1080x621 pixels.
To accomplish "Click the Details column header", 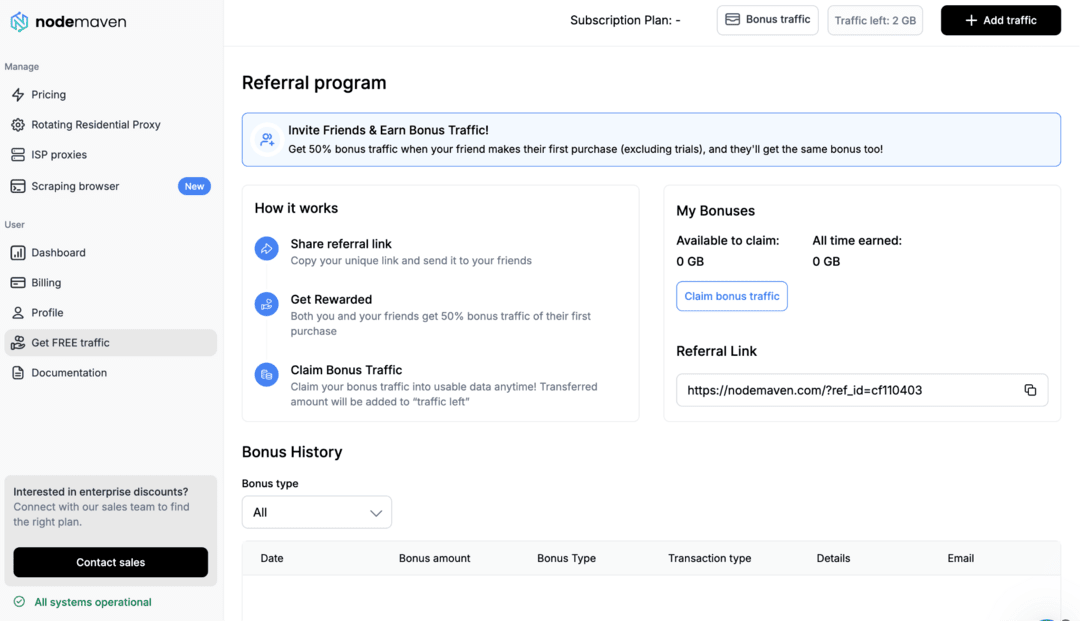I will (833, 558).
